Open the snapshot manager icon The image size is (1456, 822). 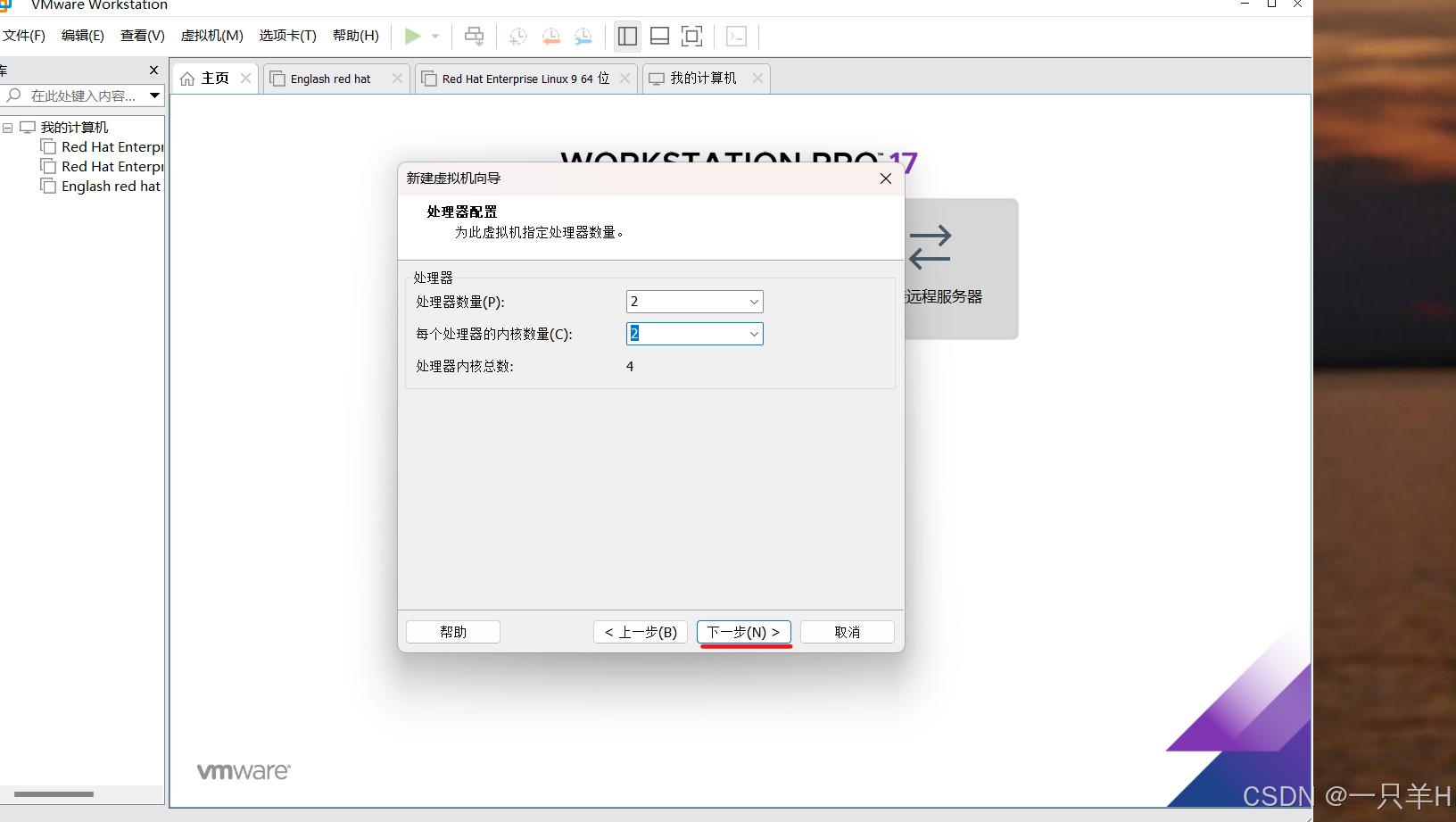(x=583, y=37)
